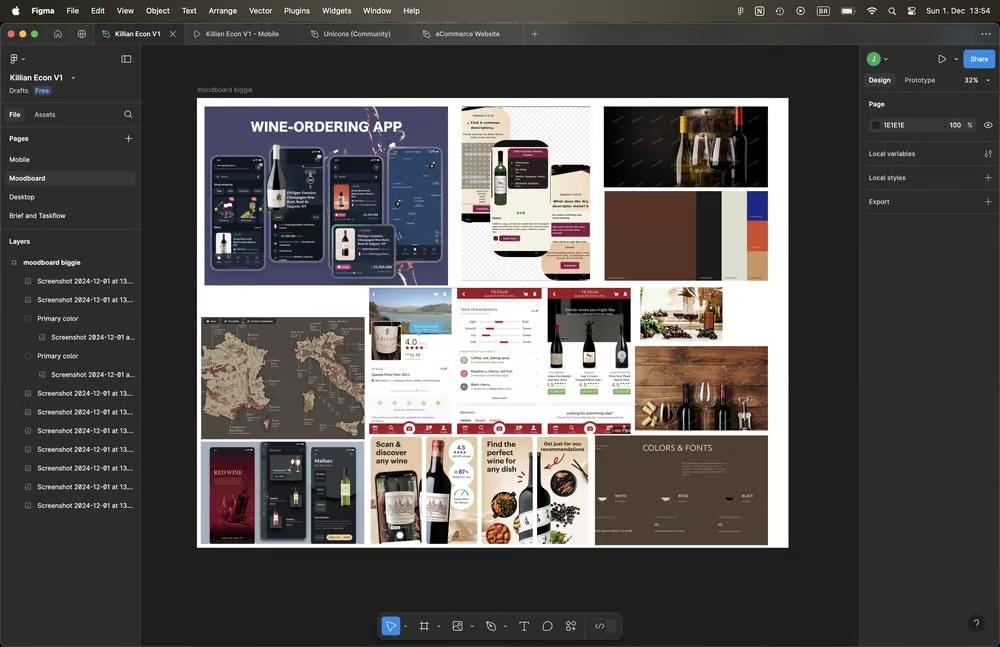Open shape tool options arrow

click(472, 627)
